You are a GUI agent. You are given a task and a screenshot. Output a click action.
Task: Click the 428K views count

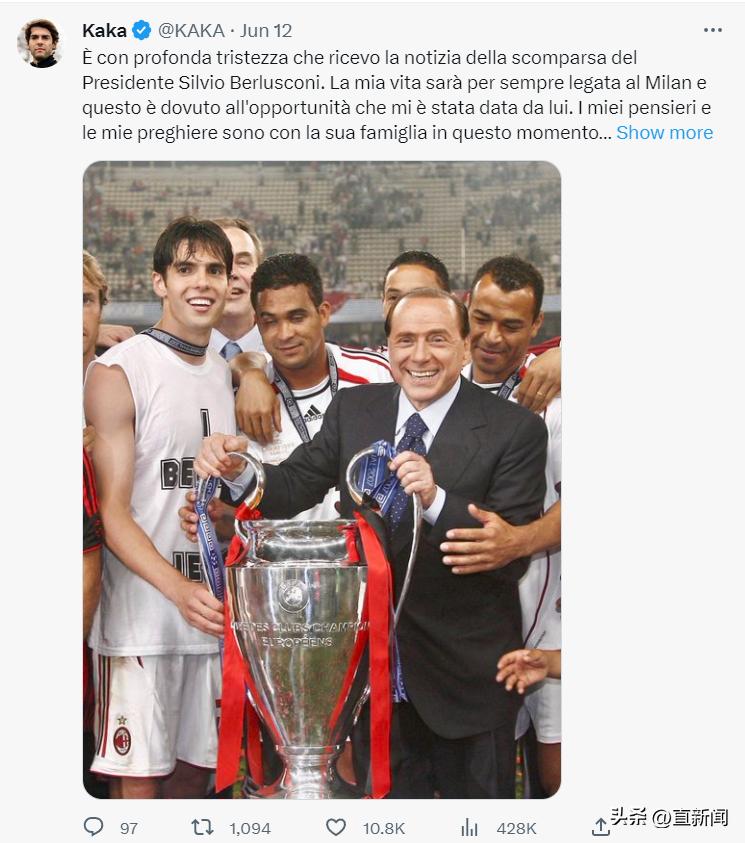(516, 828)
